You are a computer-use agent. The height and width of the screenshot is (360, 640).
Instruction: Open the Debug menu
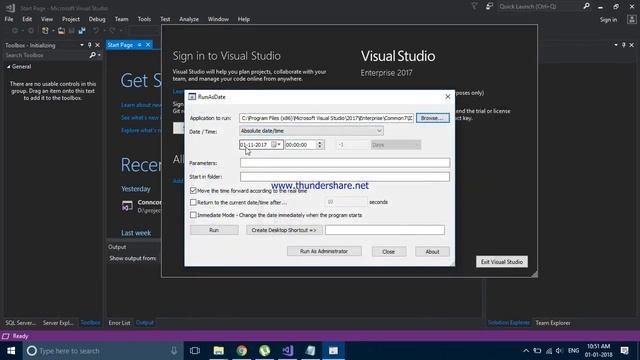(x=97, y=19)
